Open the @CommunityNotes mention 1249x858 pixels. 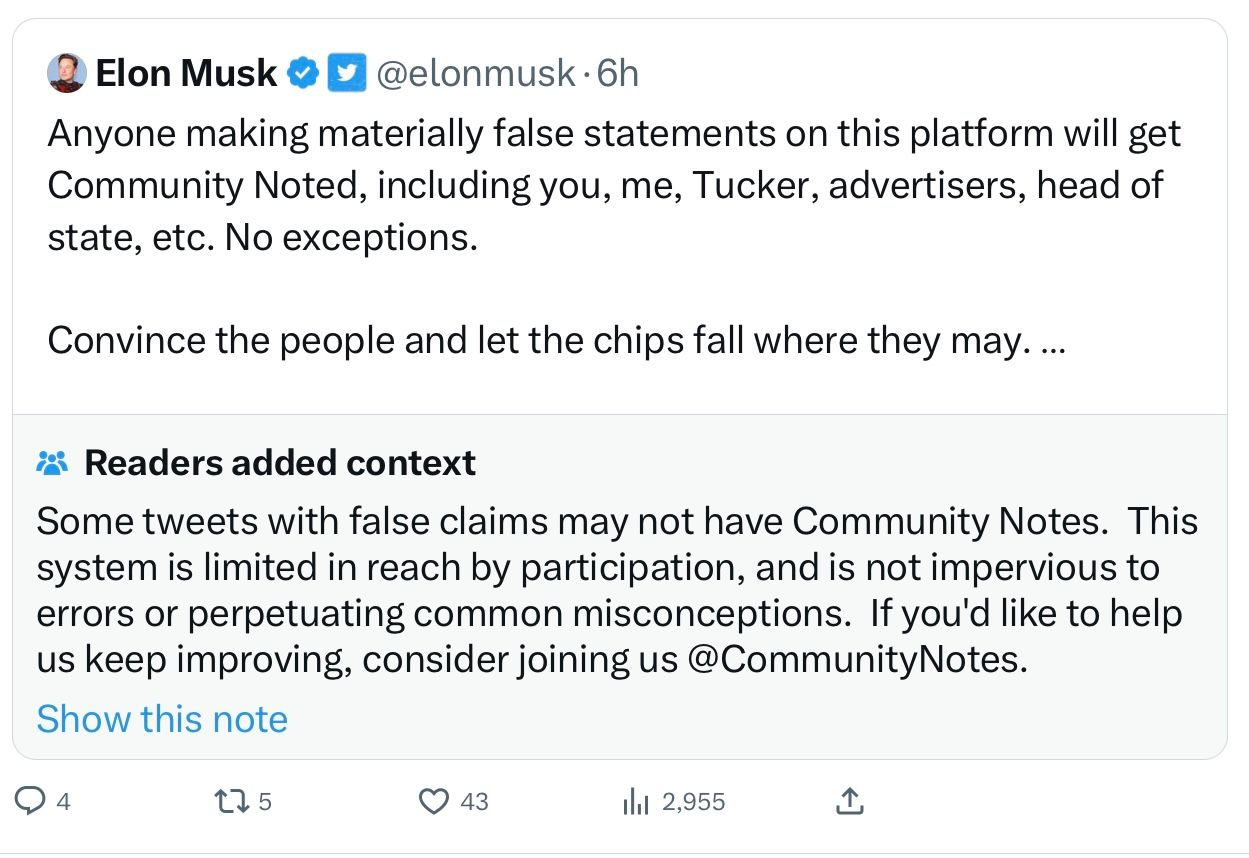tap(857, 661)
